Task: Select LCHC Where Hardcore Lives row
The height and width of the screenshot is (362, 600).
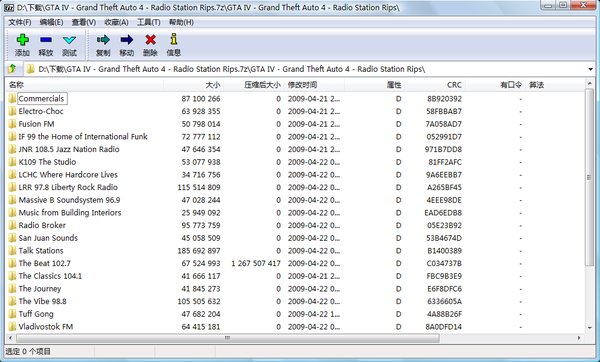Action: coord(295,174)
